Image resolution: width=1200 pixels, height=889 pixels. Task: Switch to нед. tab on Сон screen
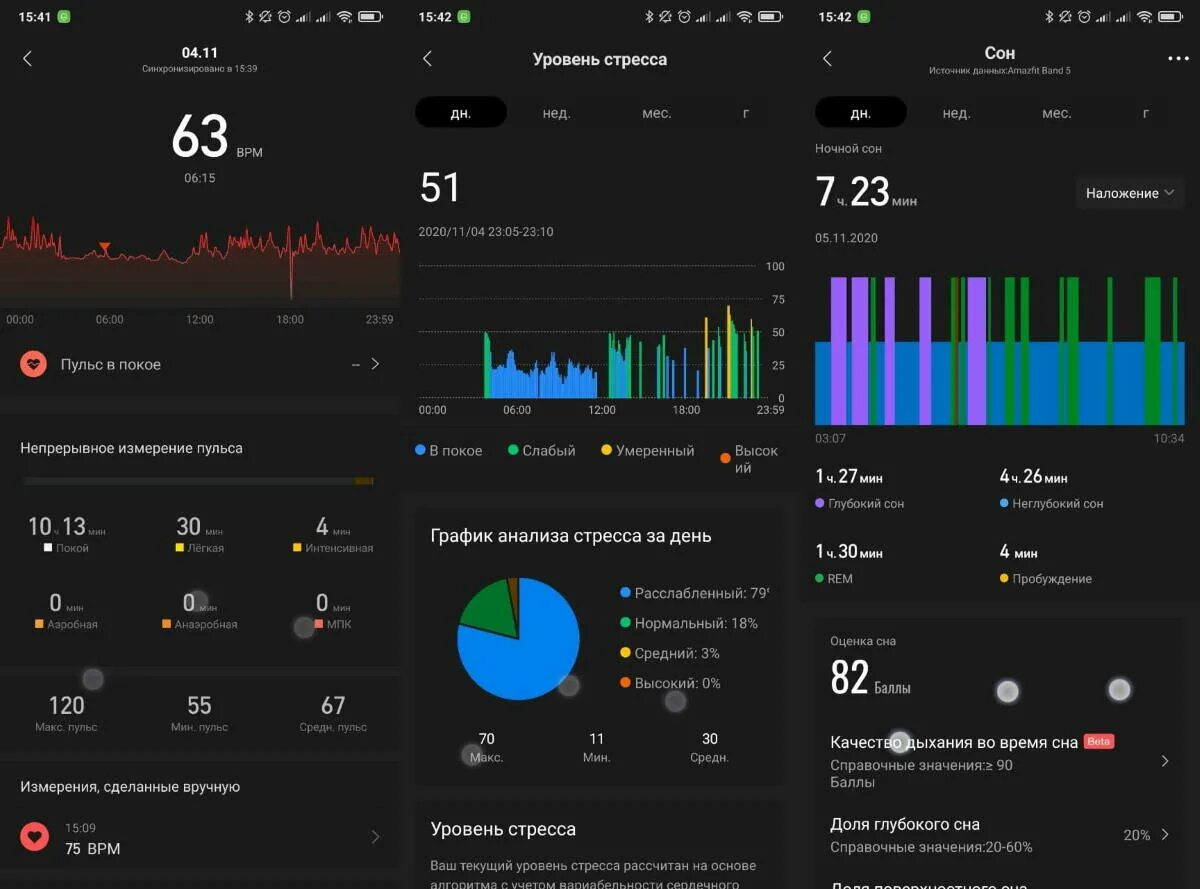(956, 113)
